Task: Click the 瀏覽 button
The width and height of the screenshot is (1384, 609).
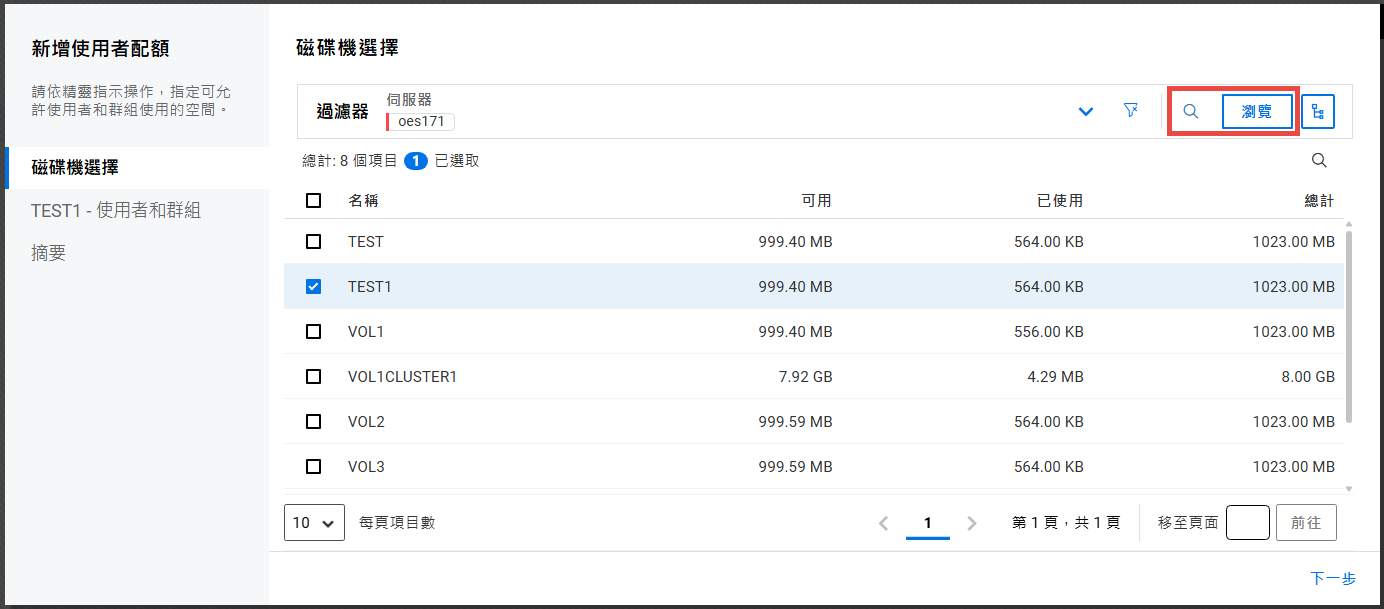Action: [1257, 112]
